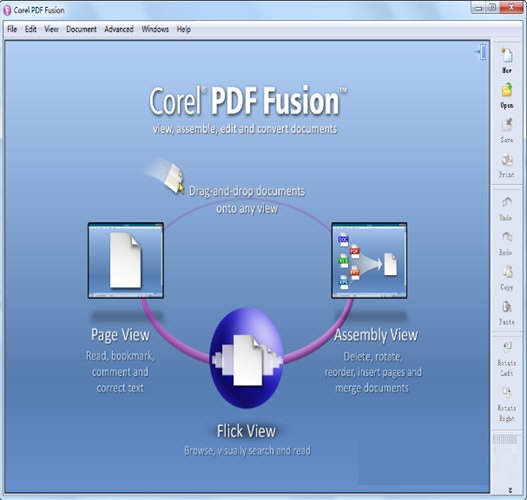The width and height of the screenshot is (527, 500).
Task: Click 'view, assemble, edit and convert documents' tagline
Action: click(245, 129)
